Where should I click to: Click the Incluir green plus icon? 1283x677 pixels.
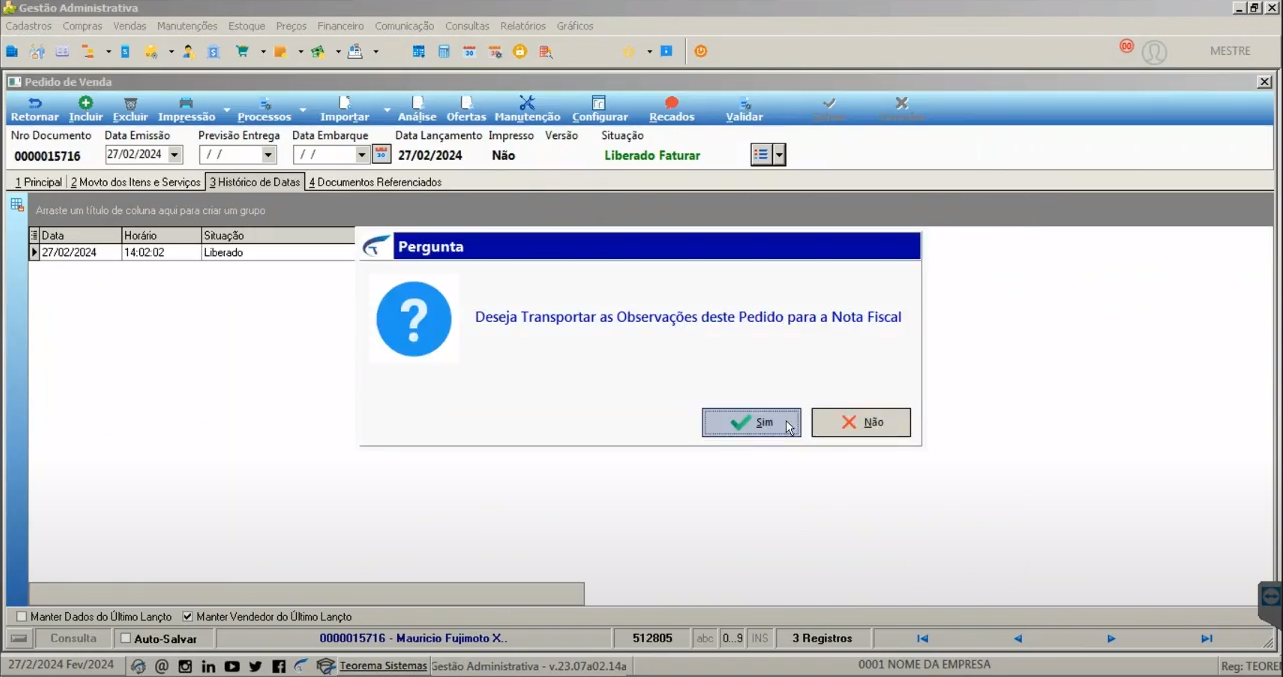(x=86, y=103)
